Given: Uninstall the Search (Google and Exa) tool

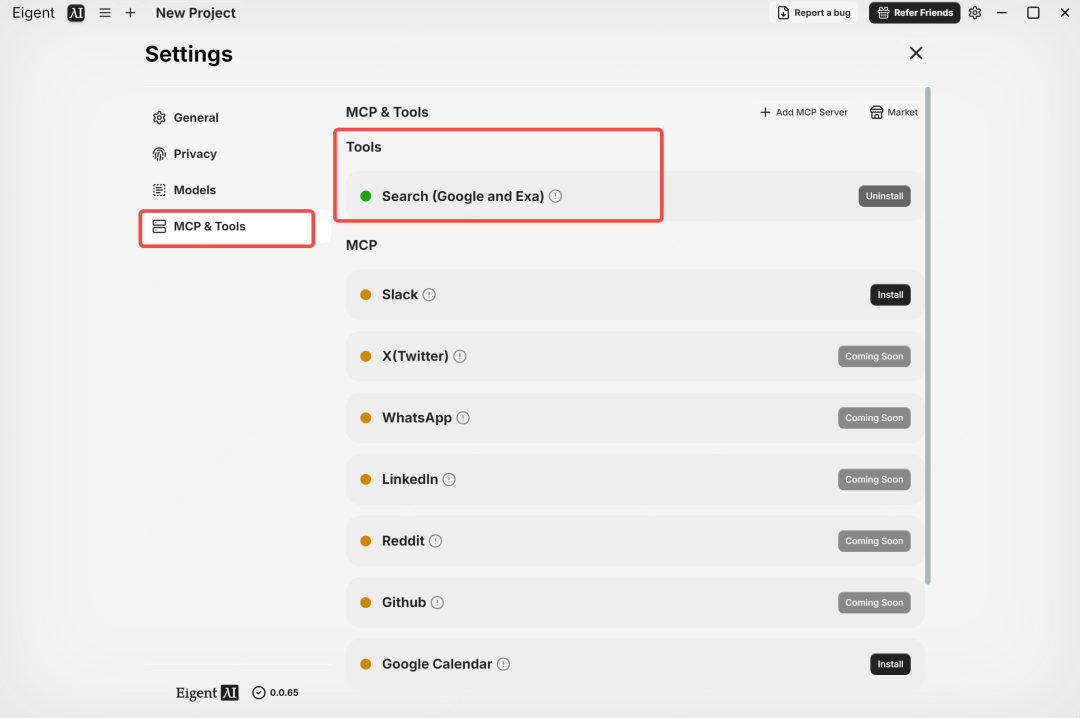Looking at the screenshot, I should (884, 196).
